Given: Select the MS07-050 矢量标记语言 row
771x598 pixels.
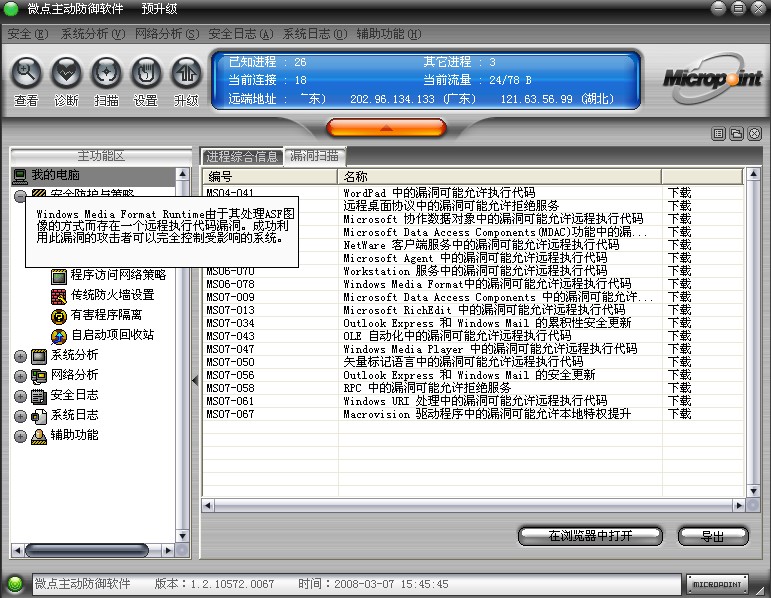Looking at the screenshot, I should (x=473, y=362).
